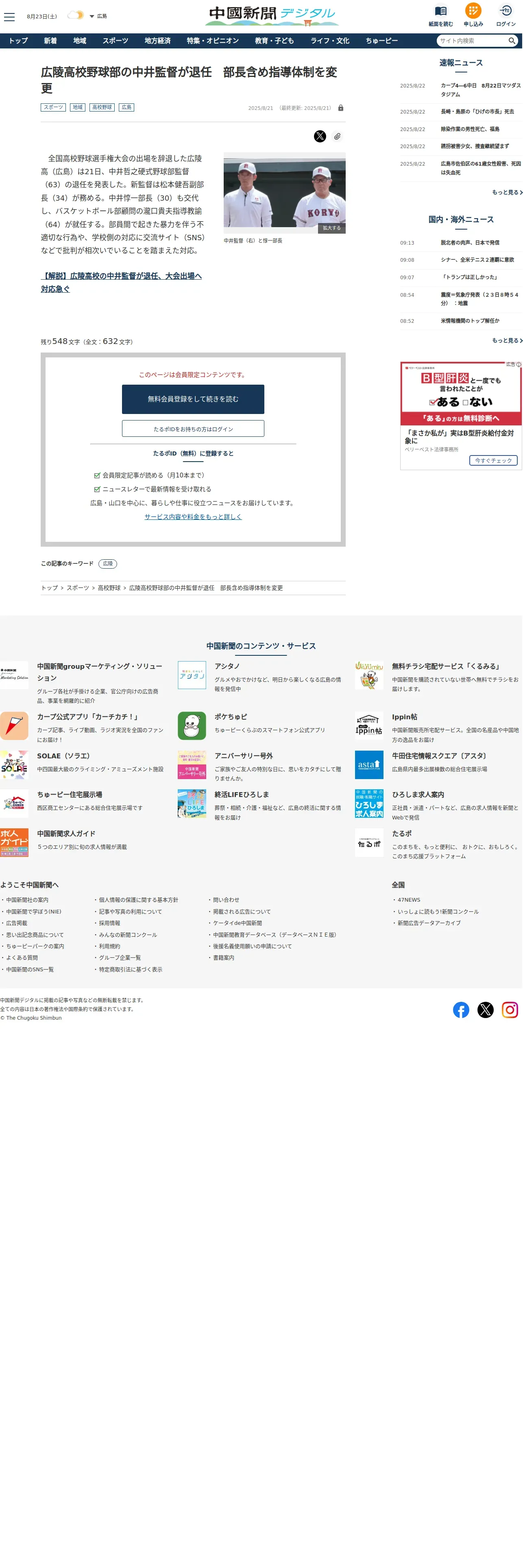Click もっと見る under 速報ニュース
Screen dimensions: 523x1568
[x=507, y=193]
